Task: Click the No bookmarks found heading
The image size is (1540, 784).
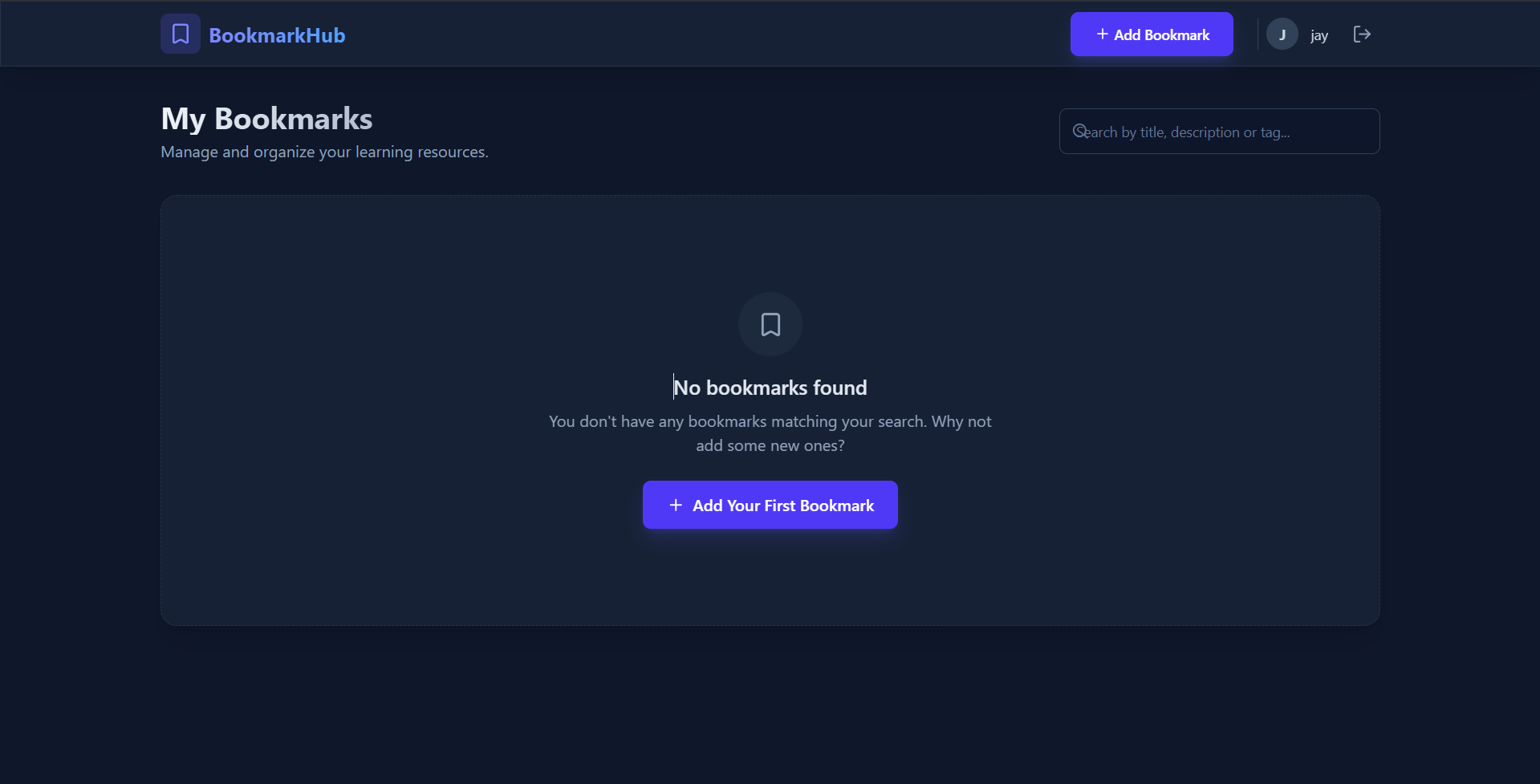Action: (x=770, y=388)
